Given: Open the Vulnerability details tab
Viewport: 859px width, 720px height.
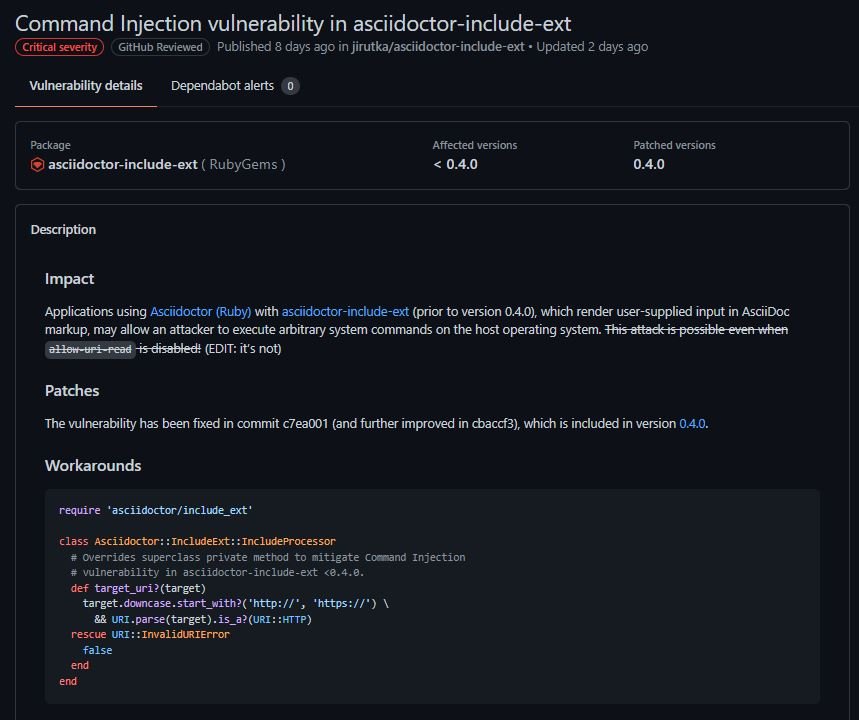Looking at the screenshot, I should [x=86, y=86].
